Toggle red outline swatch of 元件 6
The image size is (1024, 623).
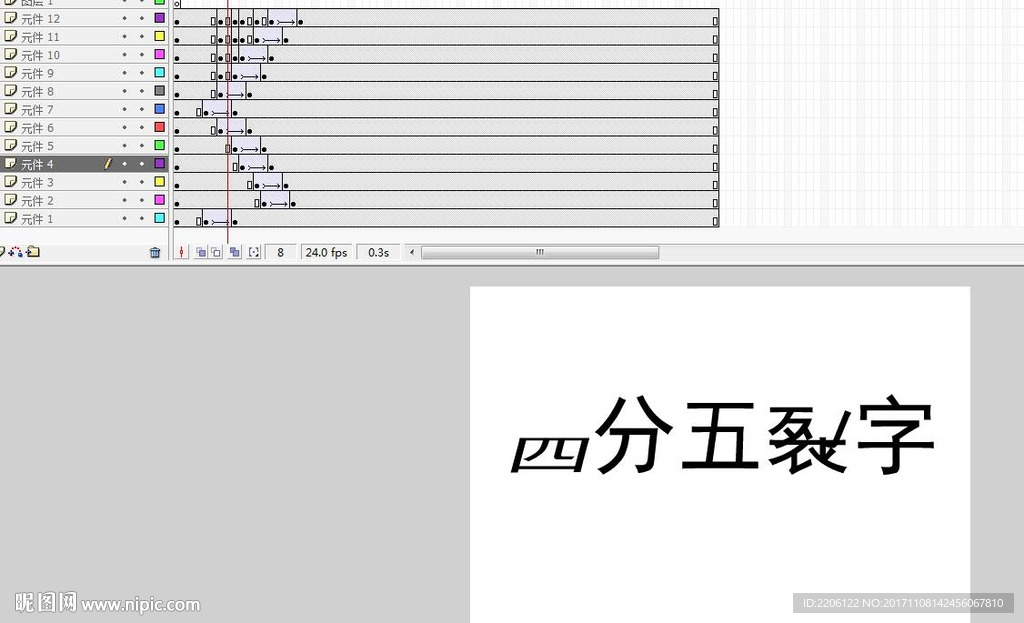click(x=159, y=127)
